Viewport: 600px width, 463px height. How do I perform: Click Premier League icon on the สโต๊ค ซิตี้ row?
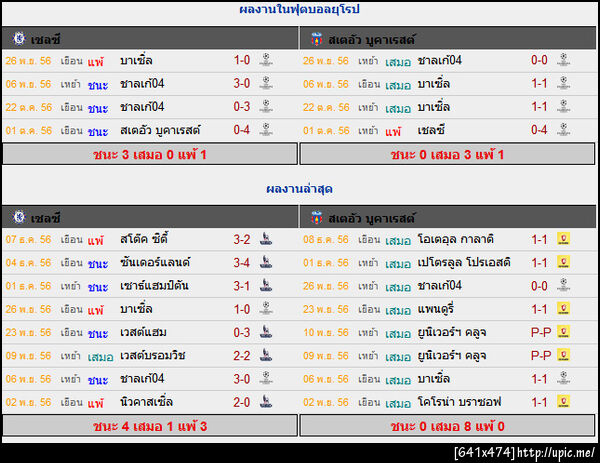(266, 239)
